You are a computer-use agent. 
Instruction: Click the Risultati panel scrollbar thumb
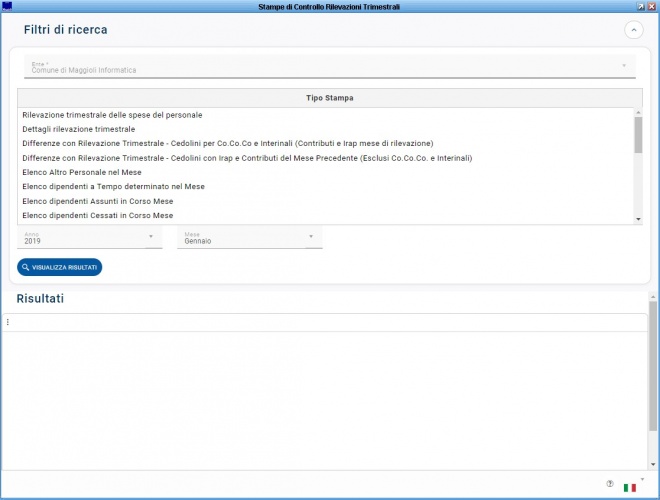(653, 366)
